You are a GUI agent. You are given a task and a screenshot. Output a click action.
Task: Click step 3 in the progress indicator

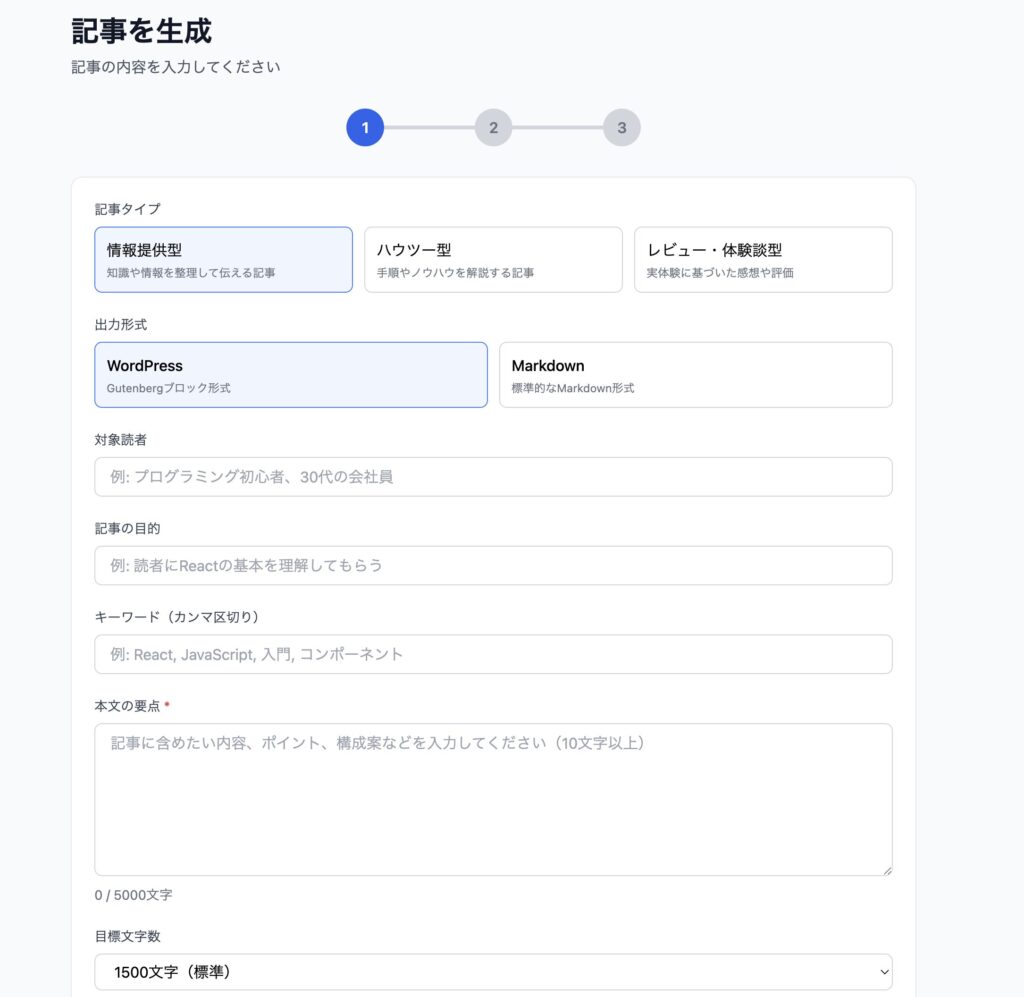click(621, 127)
